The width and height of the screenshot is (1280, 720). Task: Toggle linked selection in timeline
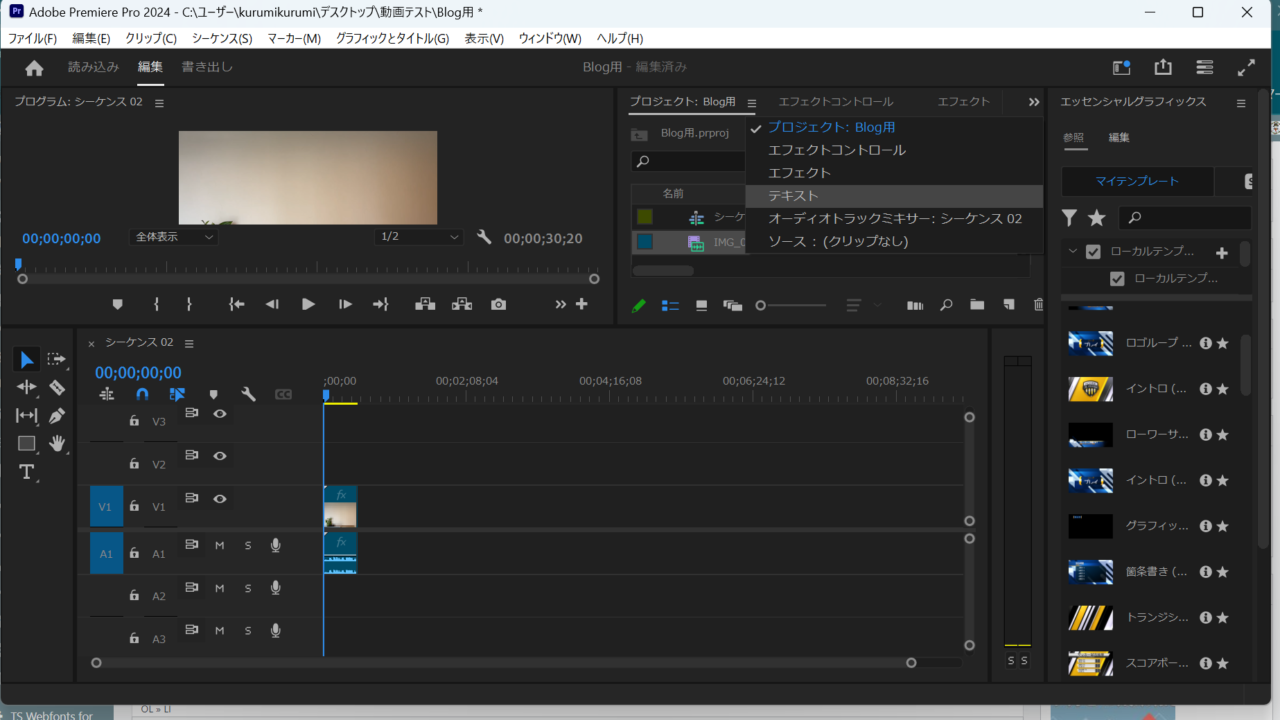click(177, 394)
